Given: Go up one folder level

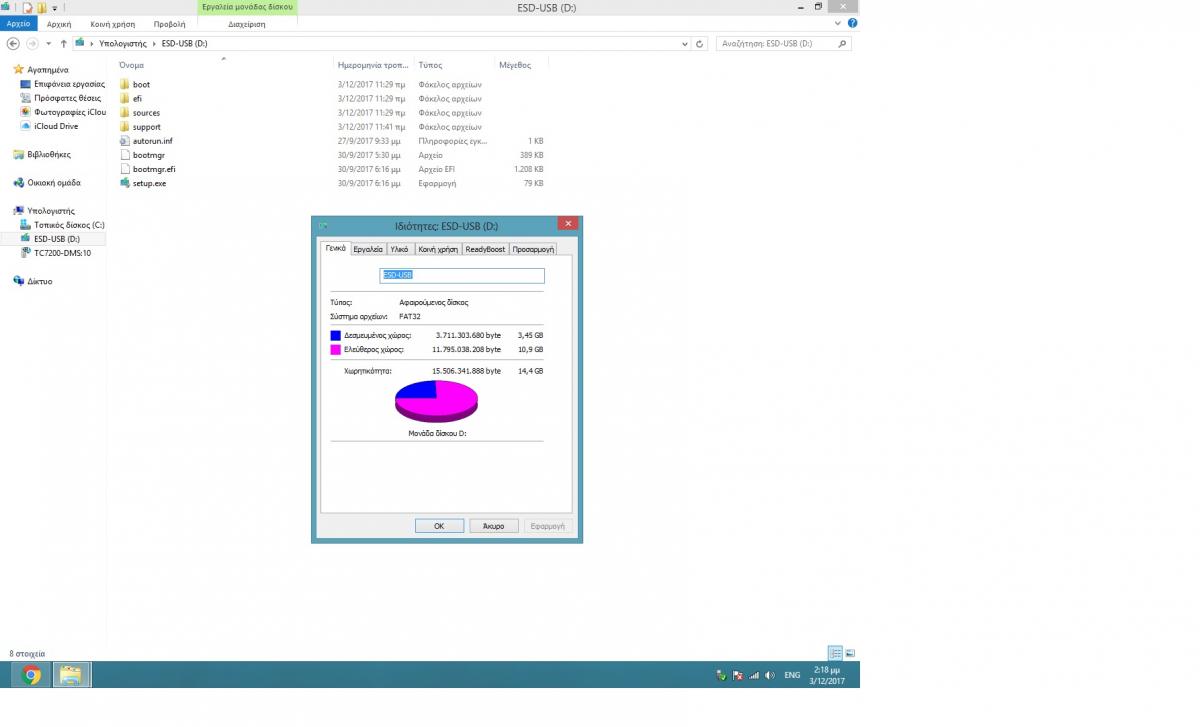Looking at the screenshot, I should [x=63, y=44].
